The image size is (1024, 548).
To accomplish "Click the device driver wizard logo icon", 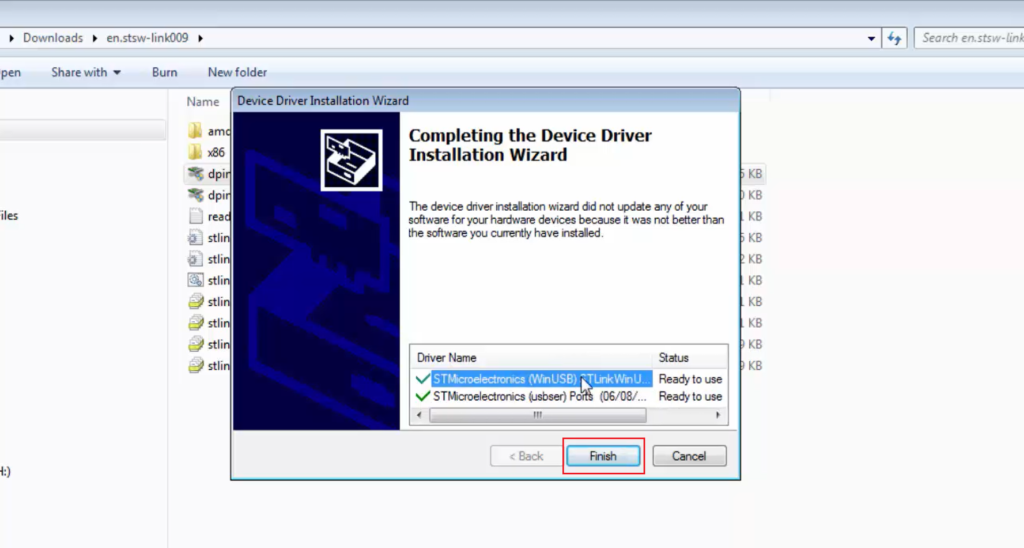I will 351,160.
